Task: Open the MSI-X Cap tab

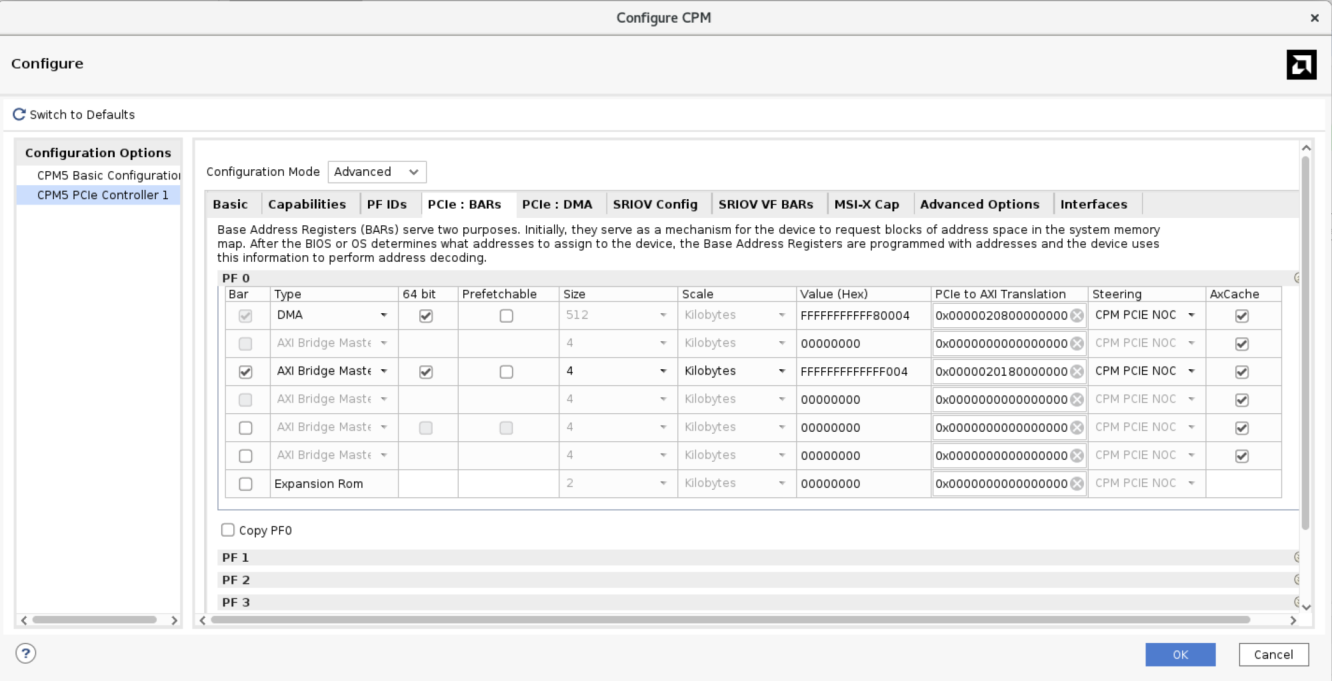Action: (866, 204)
